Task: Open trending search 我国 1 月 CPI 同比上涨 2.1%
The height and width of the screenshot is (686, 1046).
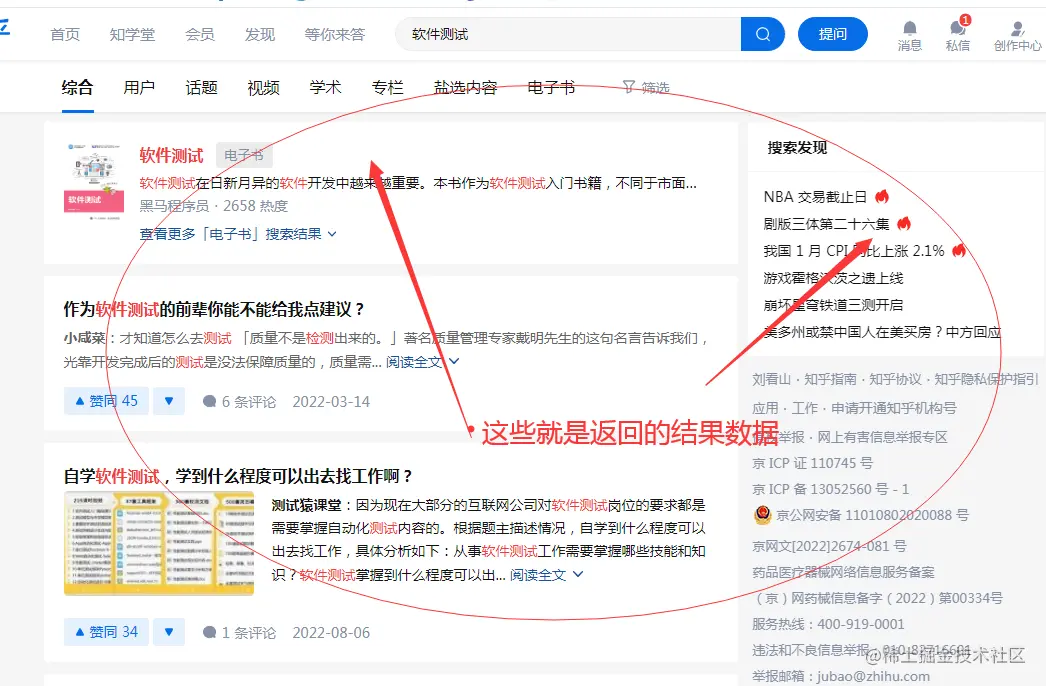Action: click(854, 251)
